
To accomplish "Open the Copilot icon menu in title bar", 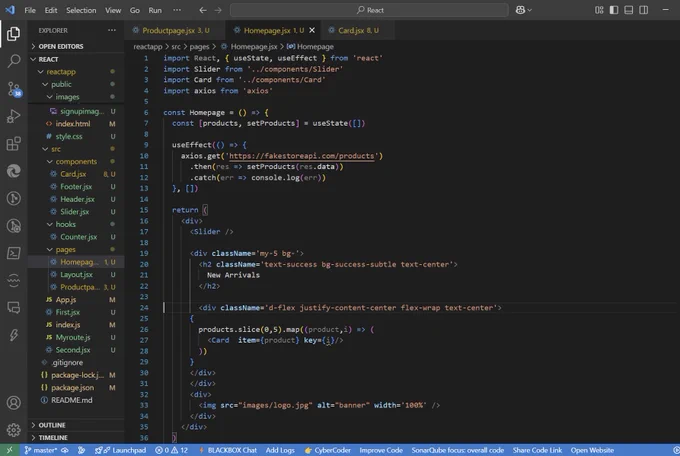I will [523, 10].
